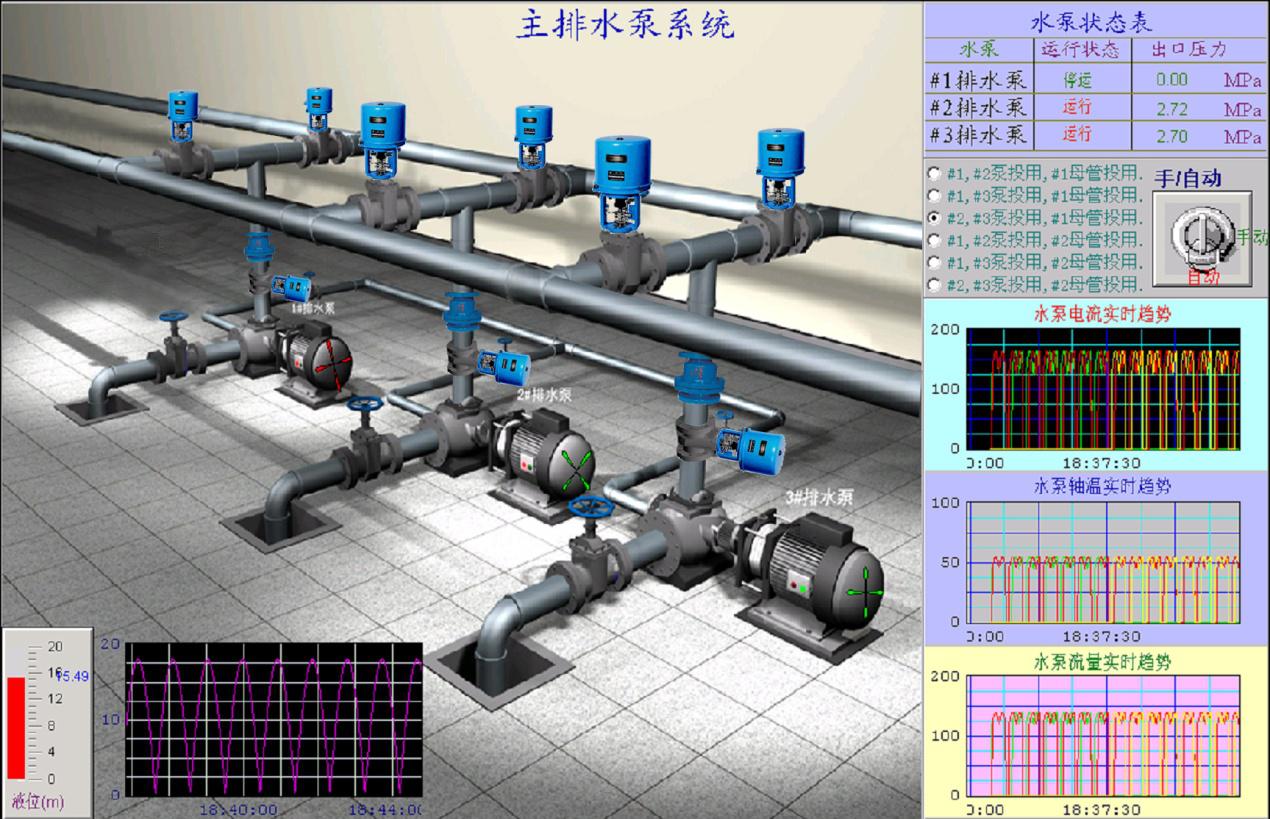Image resolution: width=1270 pixels, height=819 pixels.
Task: Select '#1,#3泵投用,#2母管投用' radio option
Action: point(935,263)
